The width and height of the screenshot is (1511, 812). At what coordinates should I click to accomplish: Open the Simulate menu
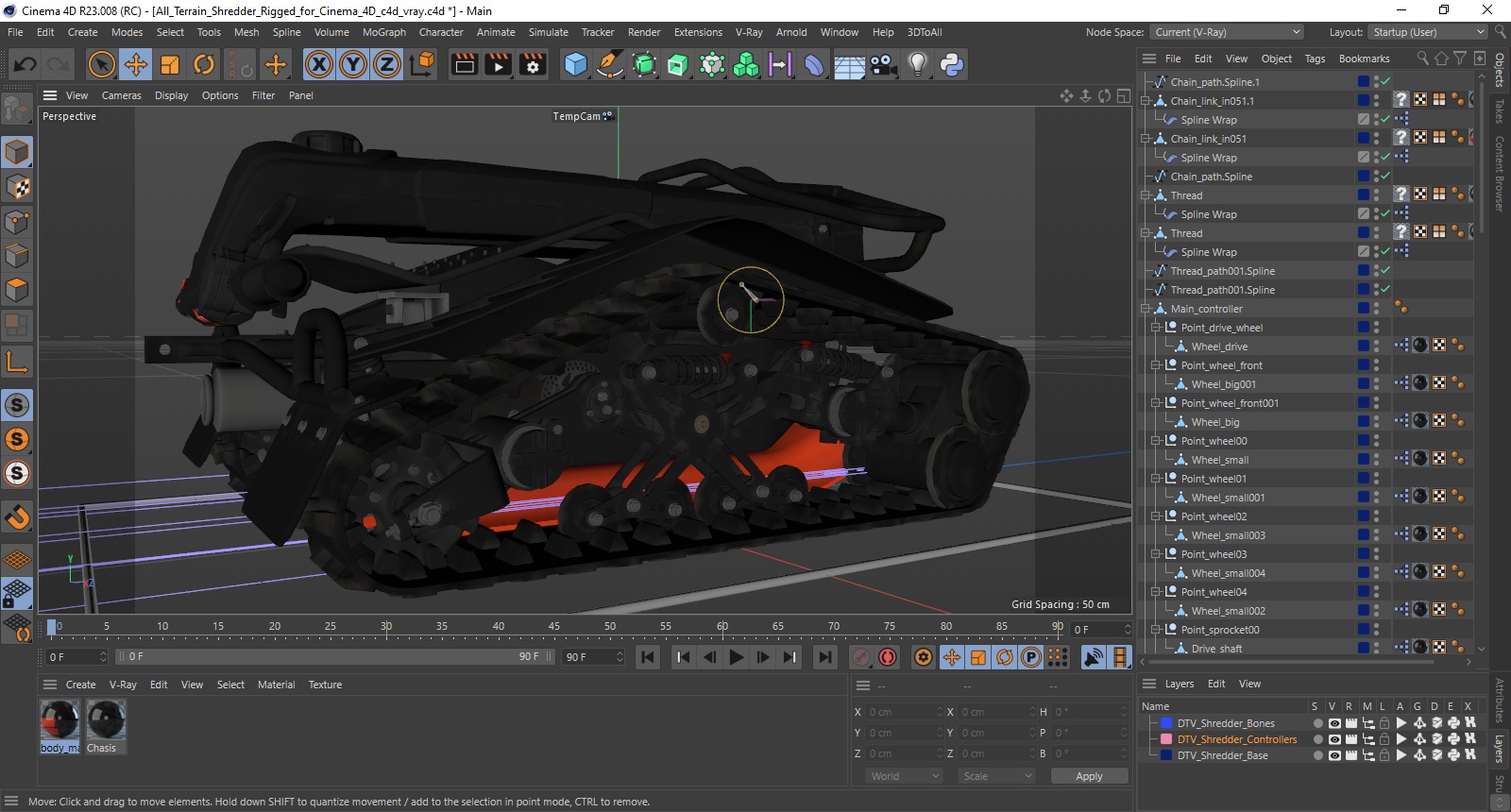[x=548, y=32]
